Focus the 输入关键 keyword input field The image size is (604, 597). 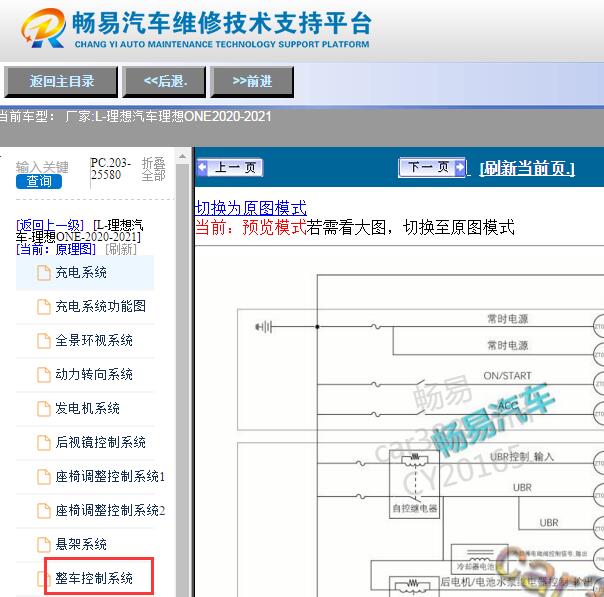(x=42, y=167)
